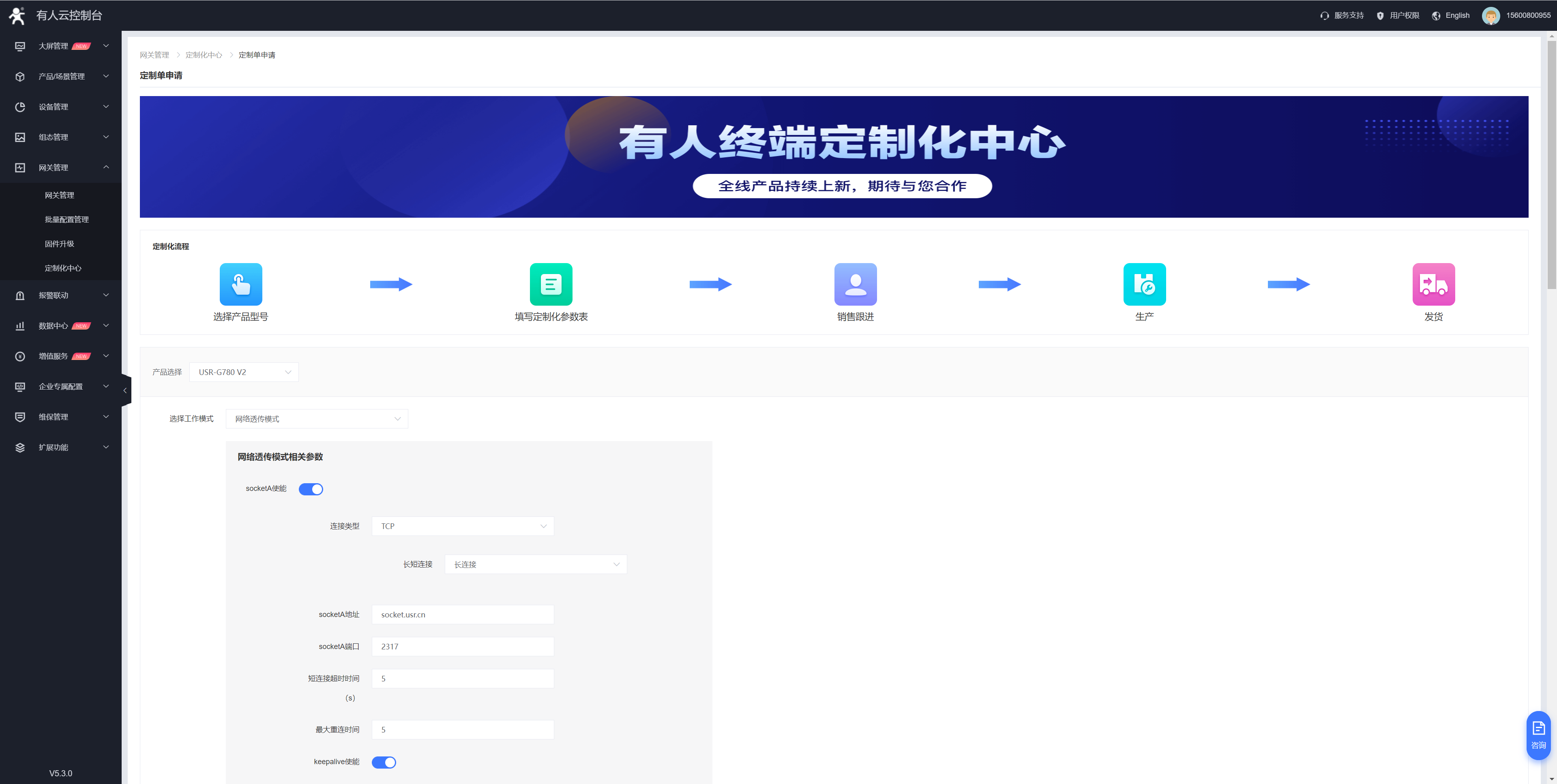This screenshot has height=784, width=1557.
Task: Click the 有人终端定制化中心 banner image
Action: point(834,156)
